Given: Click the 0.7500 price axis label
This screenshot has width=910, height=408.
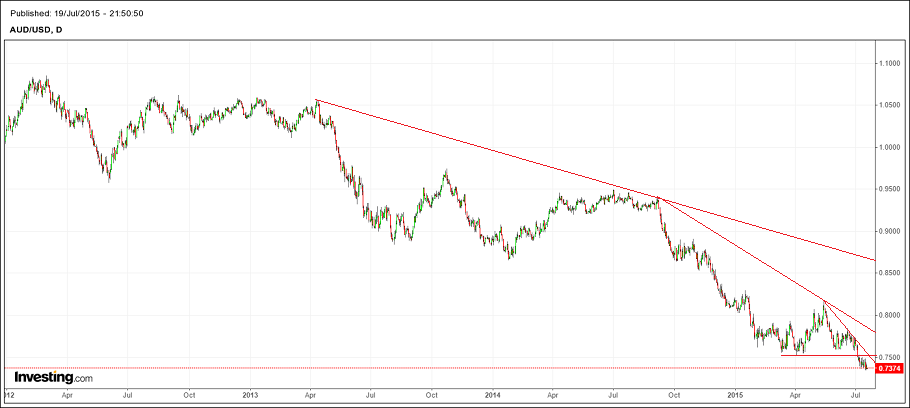Looking at the screenshot, I should [x=889, y=357].
